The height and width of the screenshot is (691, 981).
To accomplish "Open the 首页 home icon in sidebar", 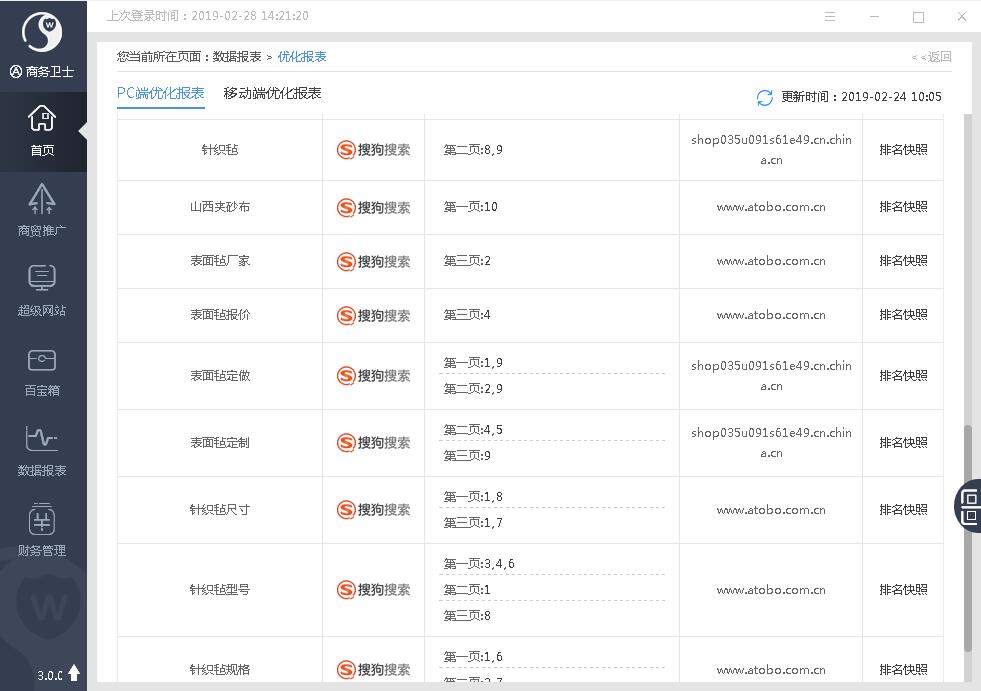I will [42, 131].
